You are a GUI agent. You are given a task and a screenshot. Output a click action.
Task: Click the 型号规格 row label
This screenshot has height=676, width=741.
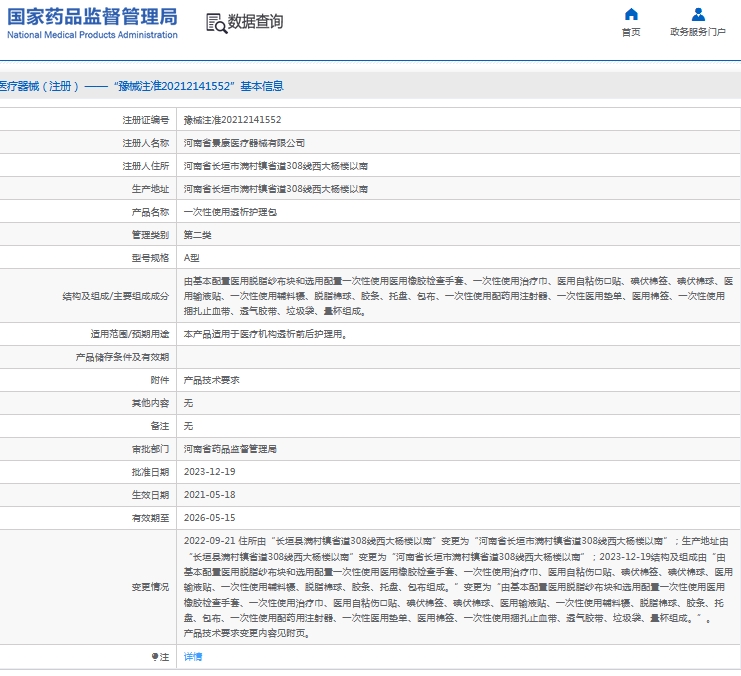(x=150, y=258)
